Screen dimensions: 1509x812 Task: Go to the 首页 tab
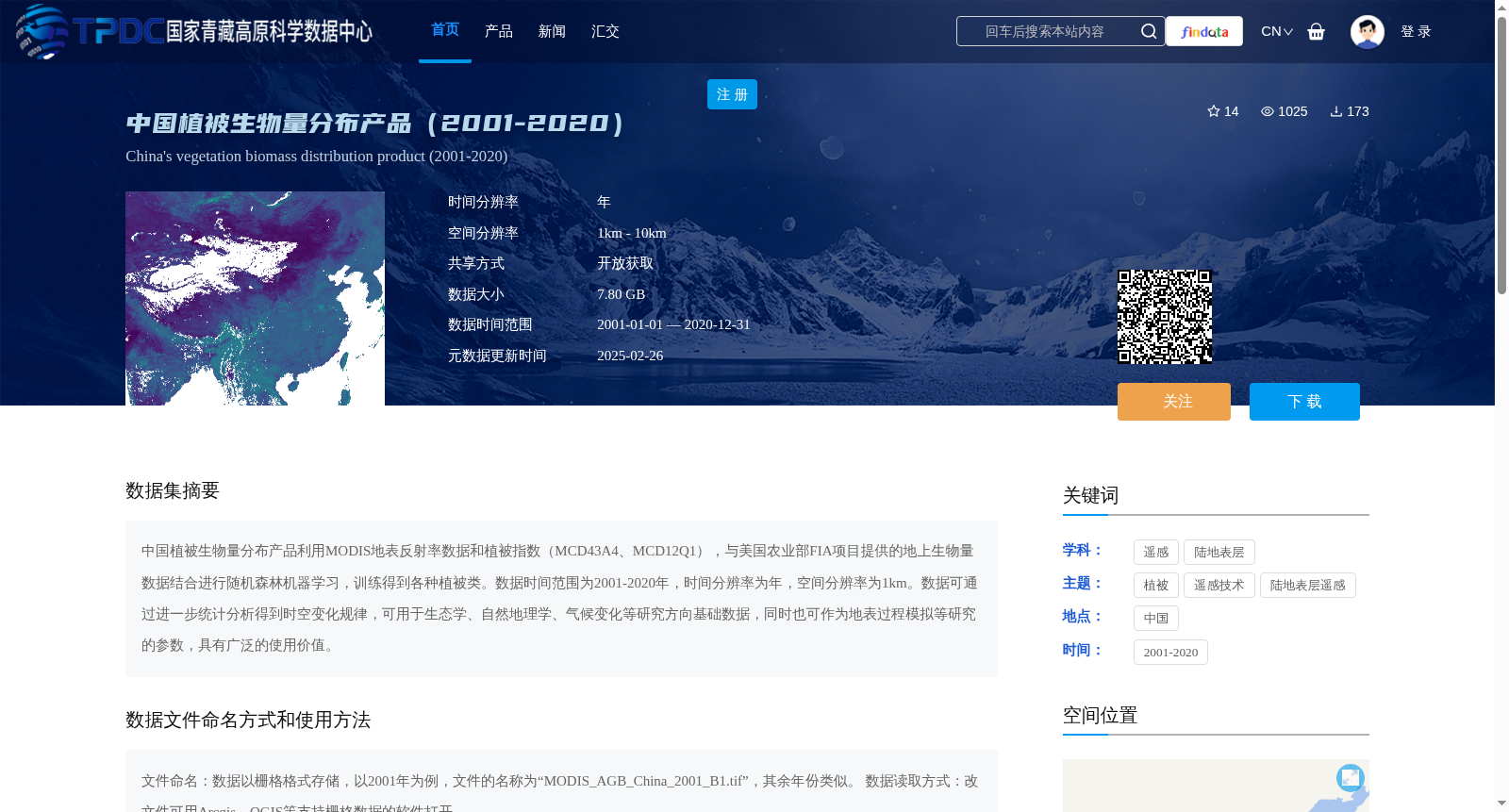(445, 30)
